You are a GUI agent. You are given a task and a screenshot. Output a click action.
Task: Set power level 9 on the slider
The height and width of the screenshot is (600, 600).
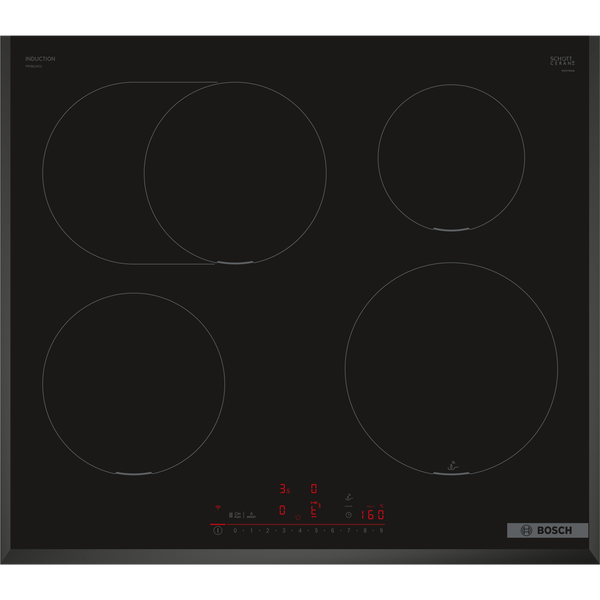pos(381,530)
